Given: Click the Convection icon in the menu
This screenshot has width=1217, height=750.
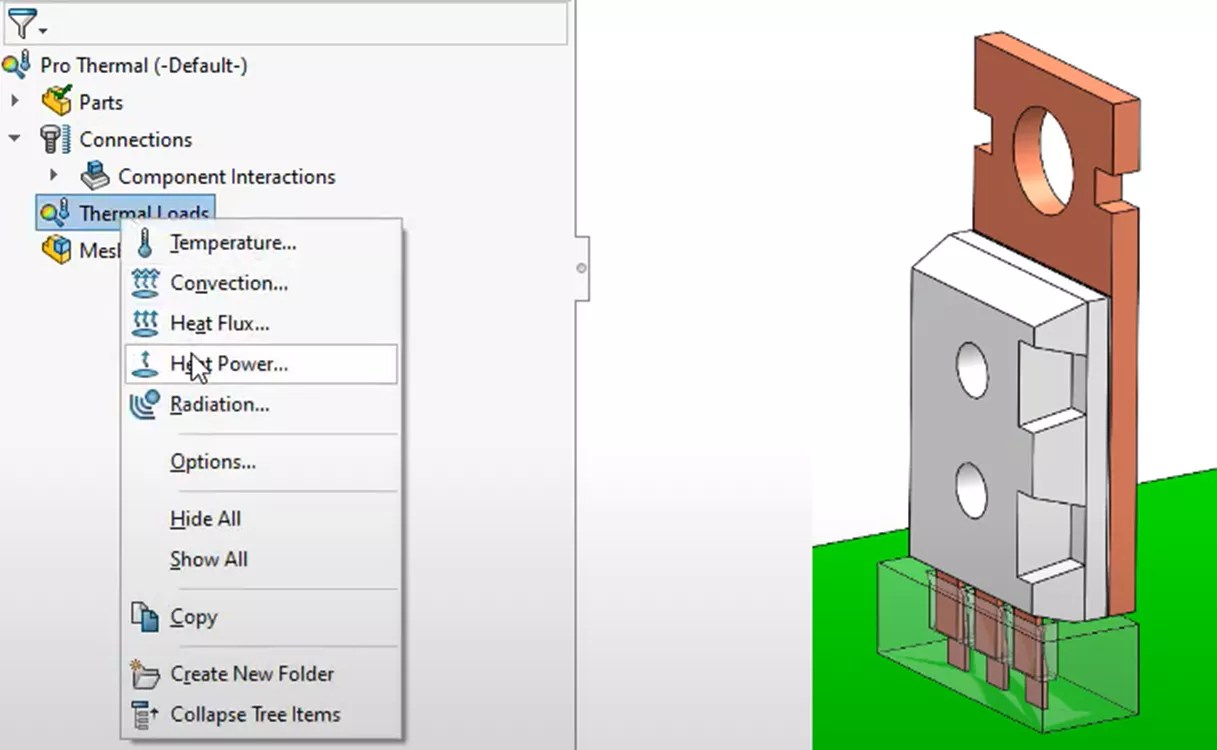Looking at the screenshot, I should pyautogui.click(x=144, y=283).
